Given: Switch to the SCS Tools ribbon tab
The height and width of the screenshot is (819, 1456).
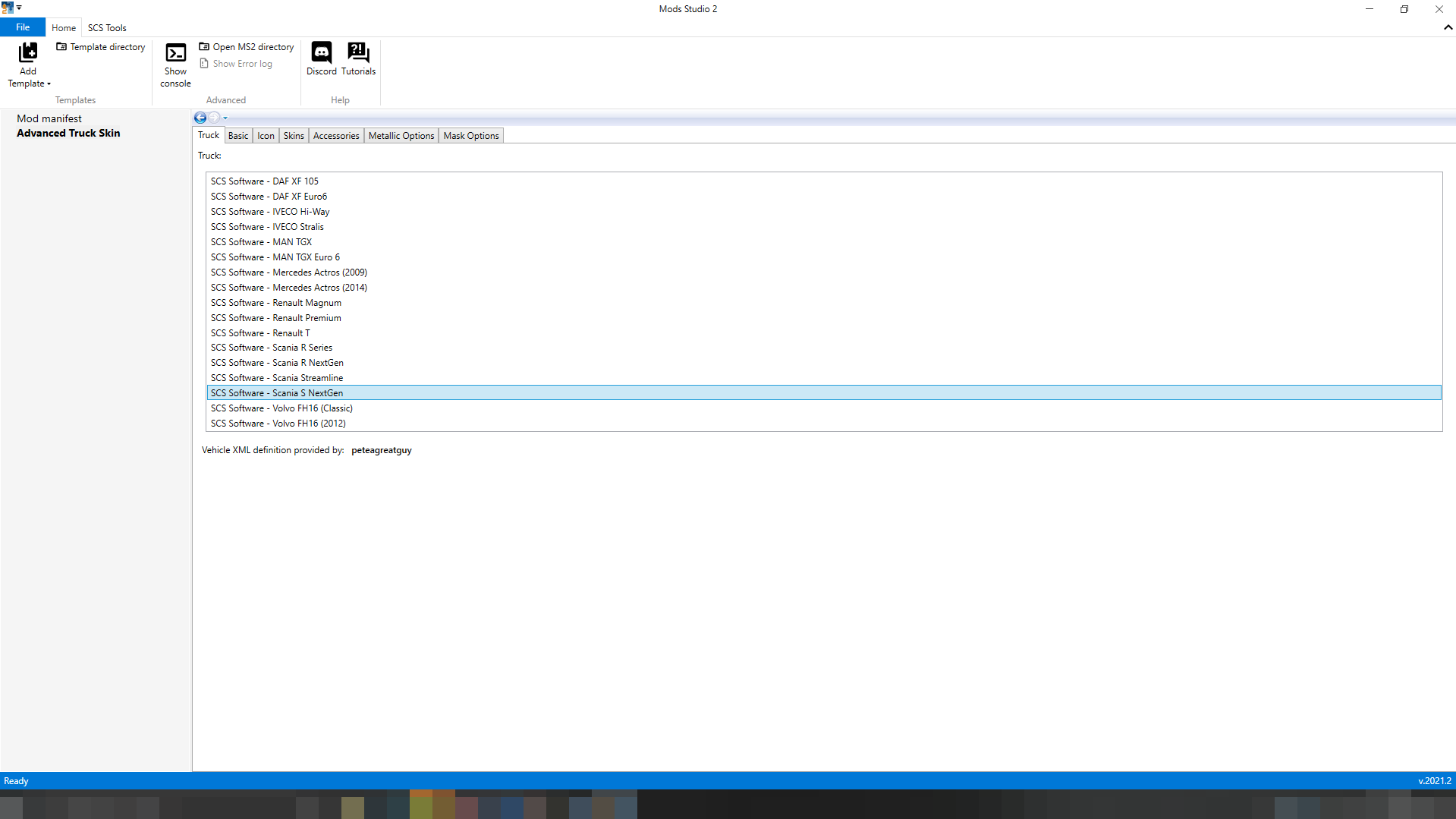Looking at the screenshot, I should [107, 28].
